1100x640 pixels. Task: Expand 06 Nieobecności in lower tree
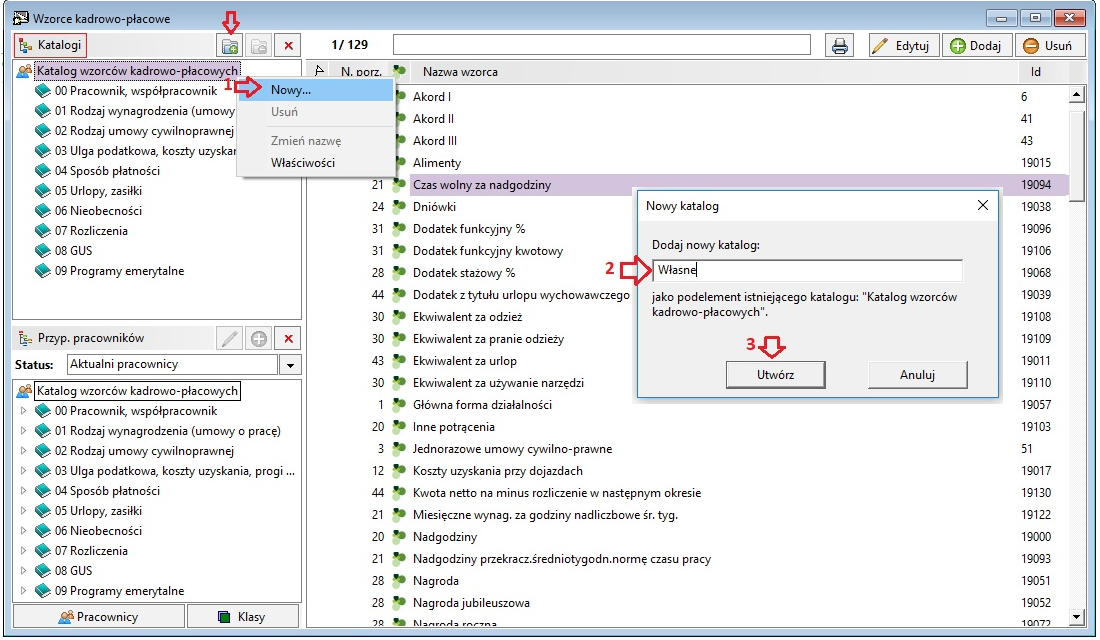(23, 531)
